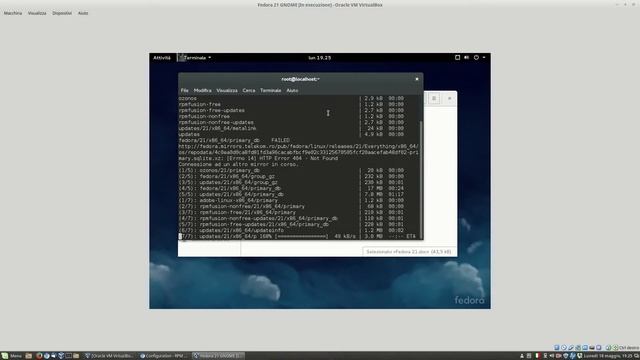This screenshot has width=640, height=360.
Task: Click the GNOME power icon
Action: [476, 58]
